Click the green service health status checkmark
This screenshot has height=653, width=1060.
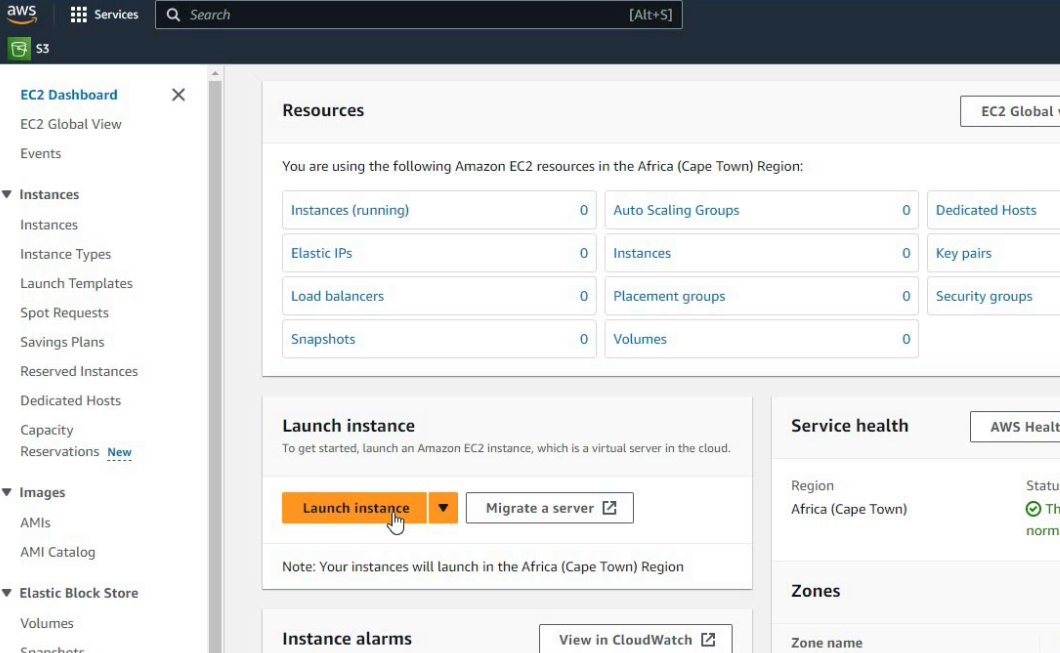(x=1033, y=509)
